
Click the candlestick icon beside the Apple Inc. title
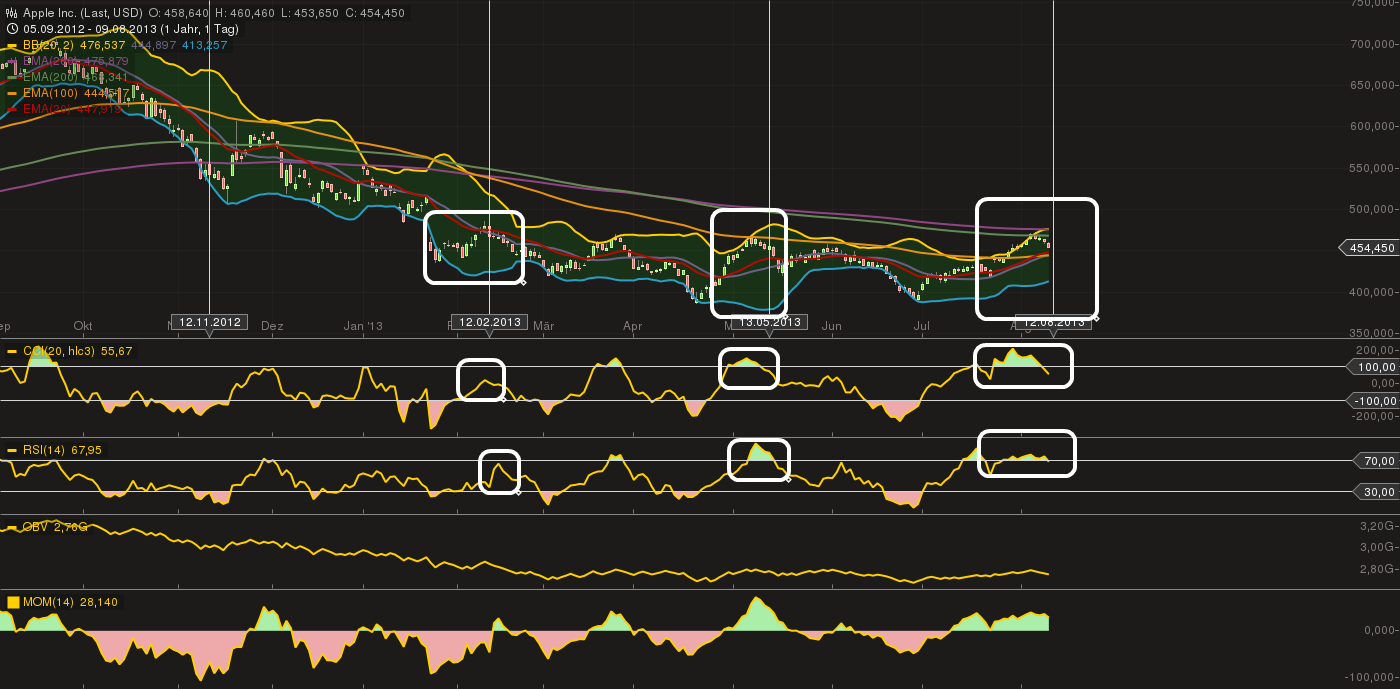pyautogui.click(x=11, y=13)
